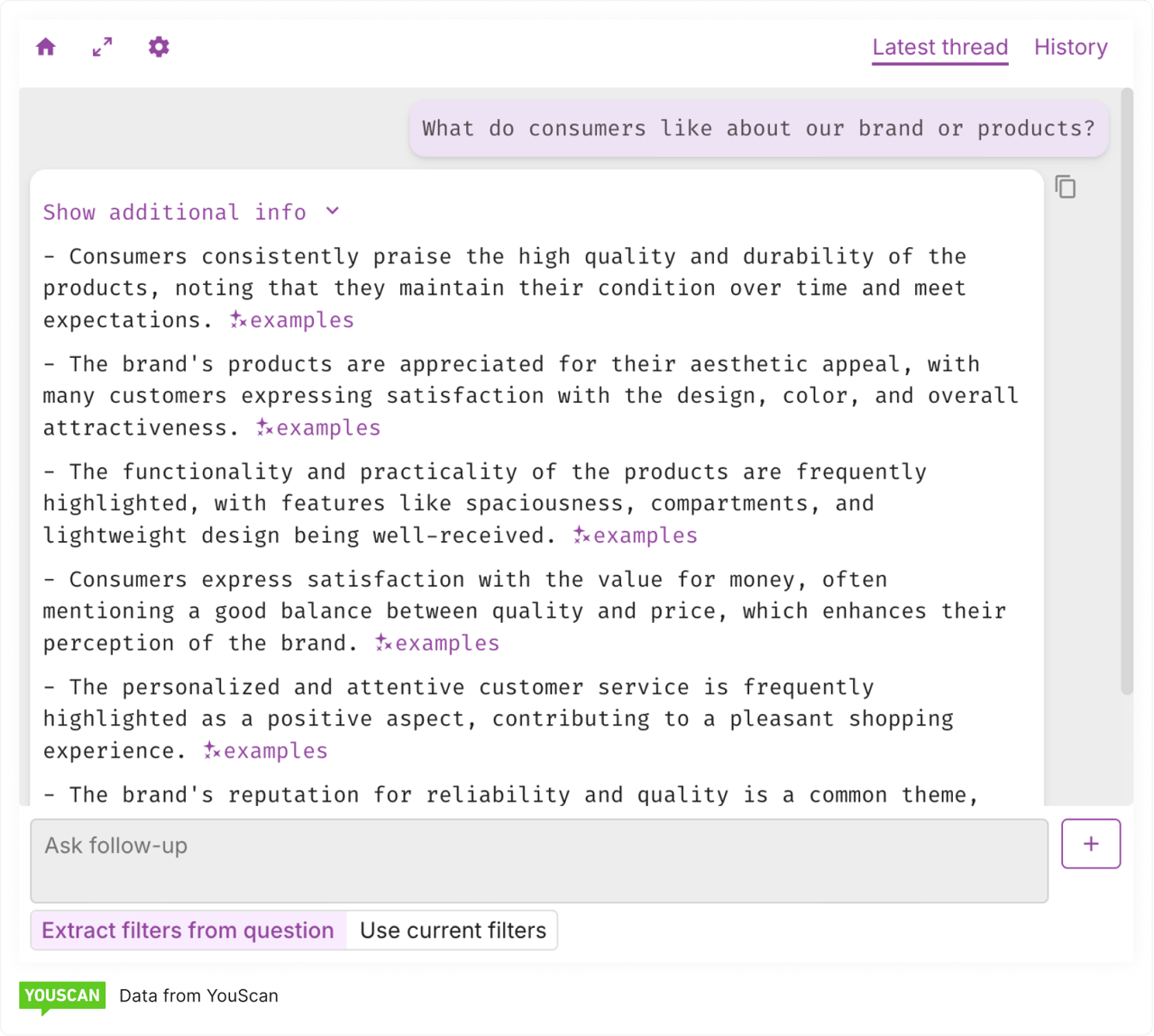Screen dimensions: 1154x1036
Task: Select Use current filters option
Action: [x=453, y=931]
